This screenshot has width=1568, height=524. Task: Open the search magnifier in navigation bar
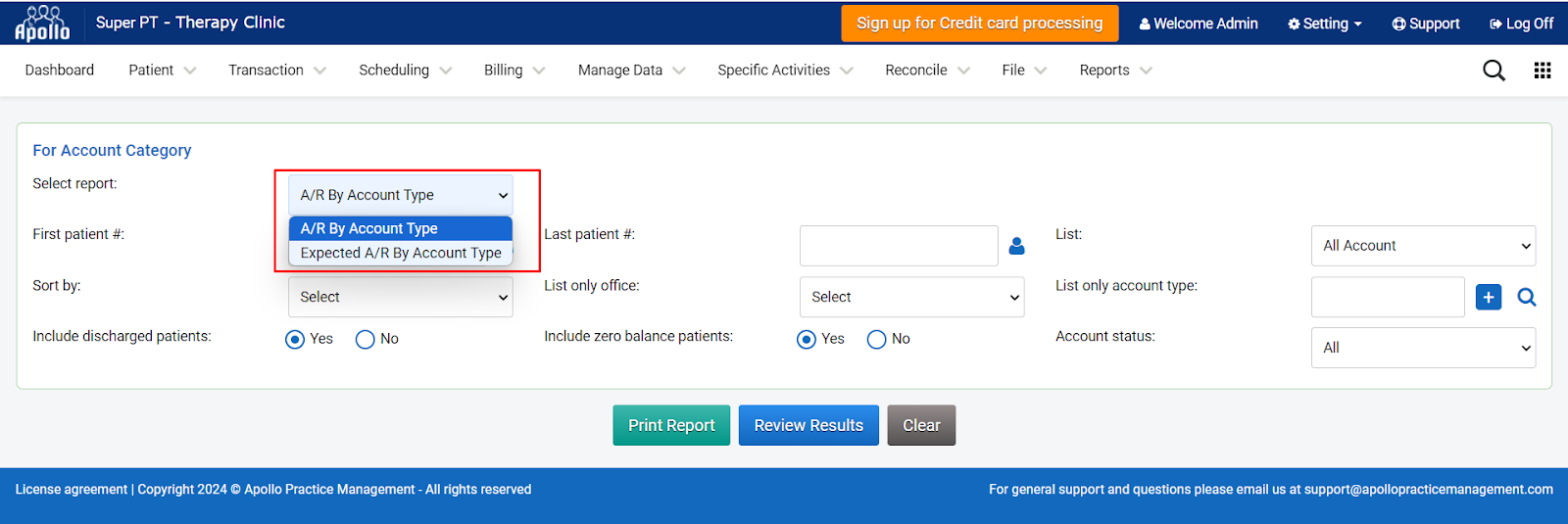1494,71
